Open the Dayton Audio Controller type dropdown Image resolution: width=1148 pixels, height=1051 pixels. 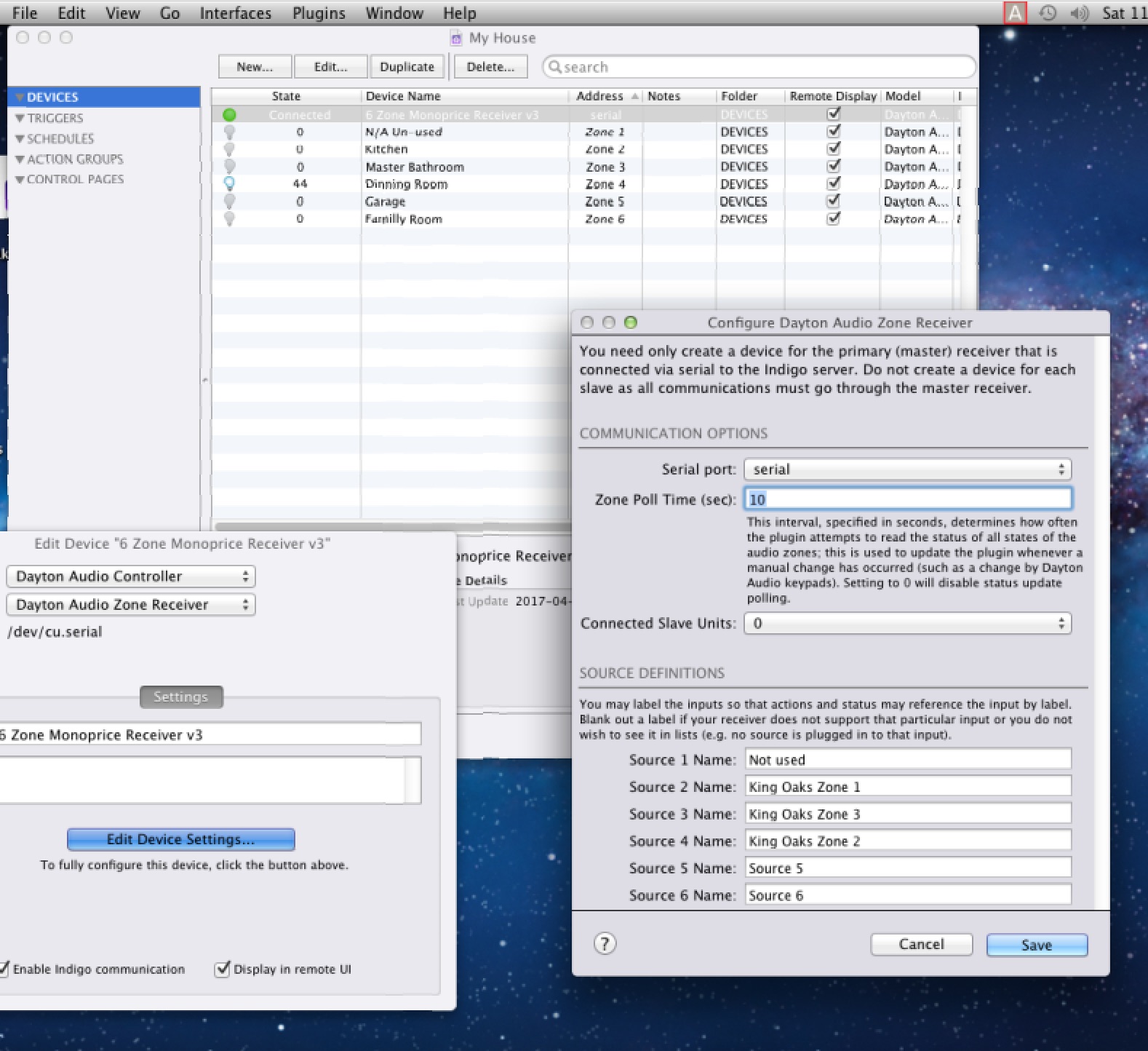(131, 576)
